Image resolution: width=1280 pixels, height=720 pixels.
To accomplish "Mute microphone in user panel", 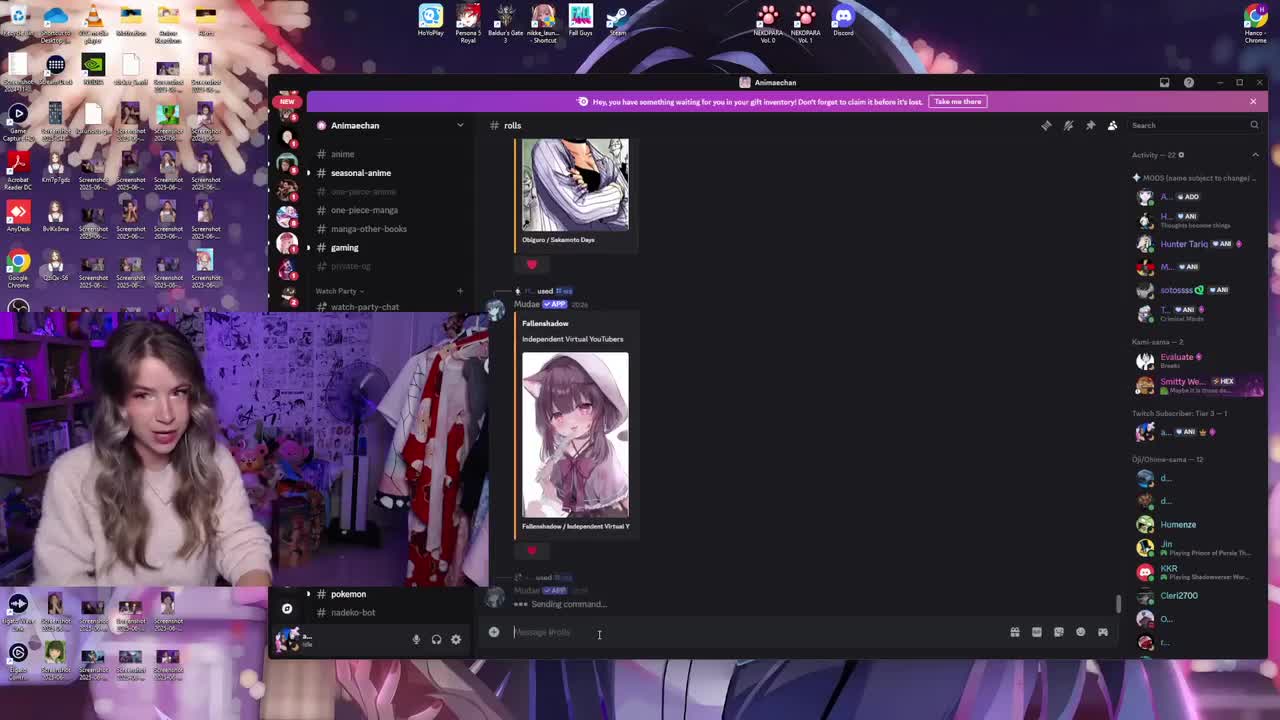I will point(416,639).
